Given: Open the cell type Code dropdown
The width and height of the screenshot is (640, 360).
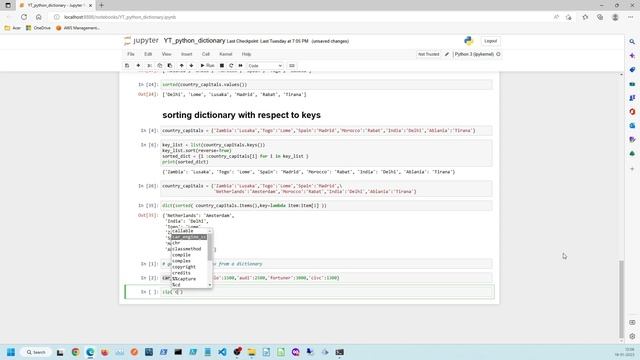Looking at the screenshot, I should [265, 66].
